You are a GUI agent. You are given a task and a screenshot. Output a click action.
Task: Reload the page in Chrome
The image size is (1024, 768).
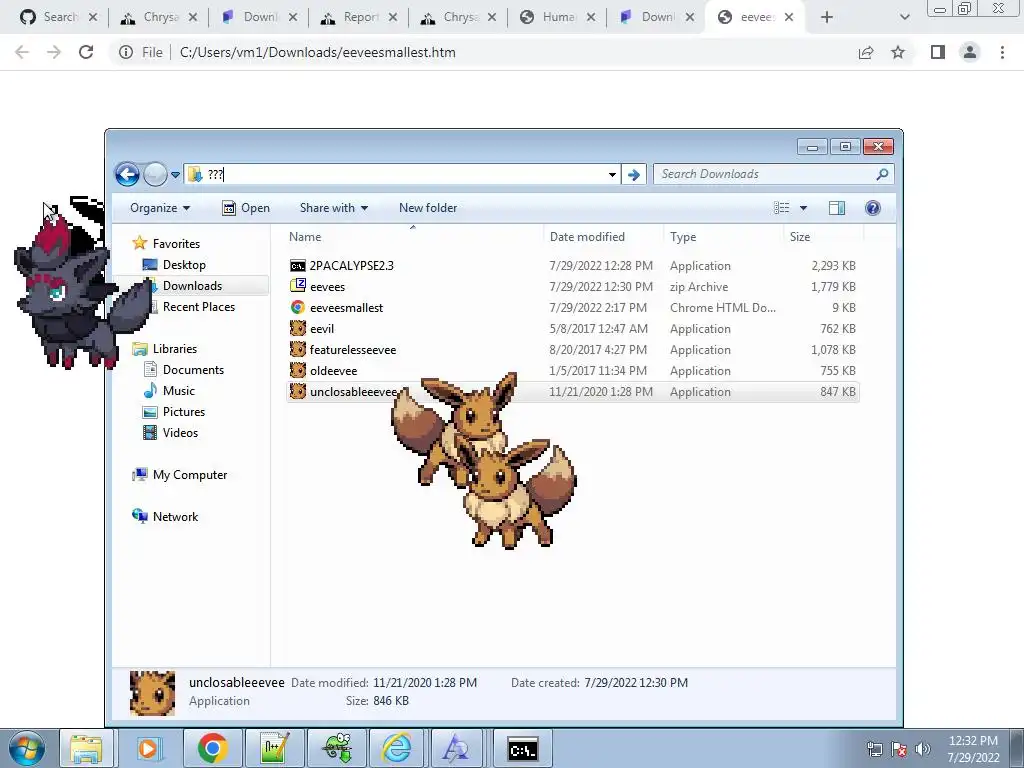86,52
